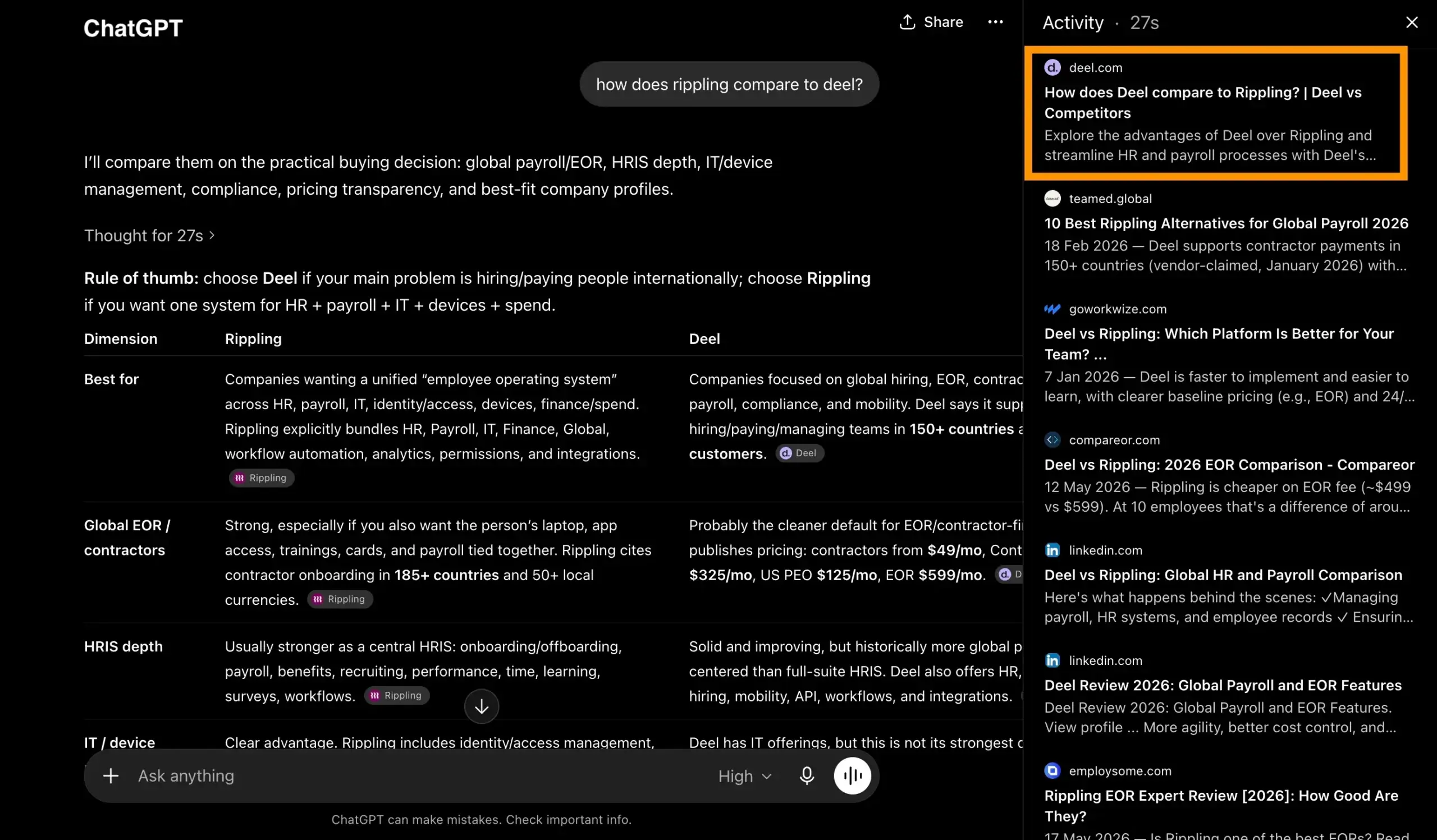The height and width of the screenshot is (840, 1437).
Task: Click the deel.com favicon in Activity
Action: point(1052,67)
